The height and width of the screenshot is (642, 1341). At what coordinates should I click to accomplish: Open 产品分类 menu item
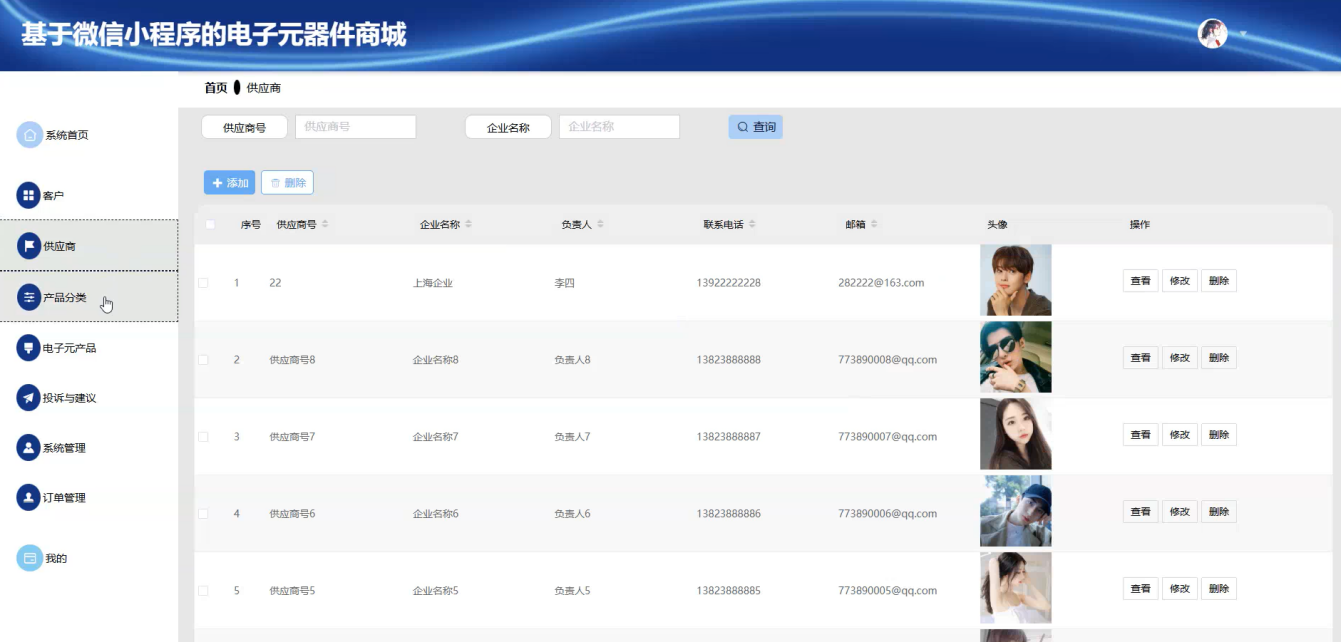click(x=89, y=297)
